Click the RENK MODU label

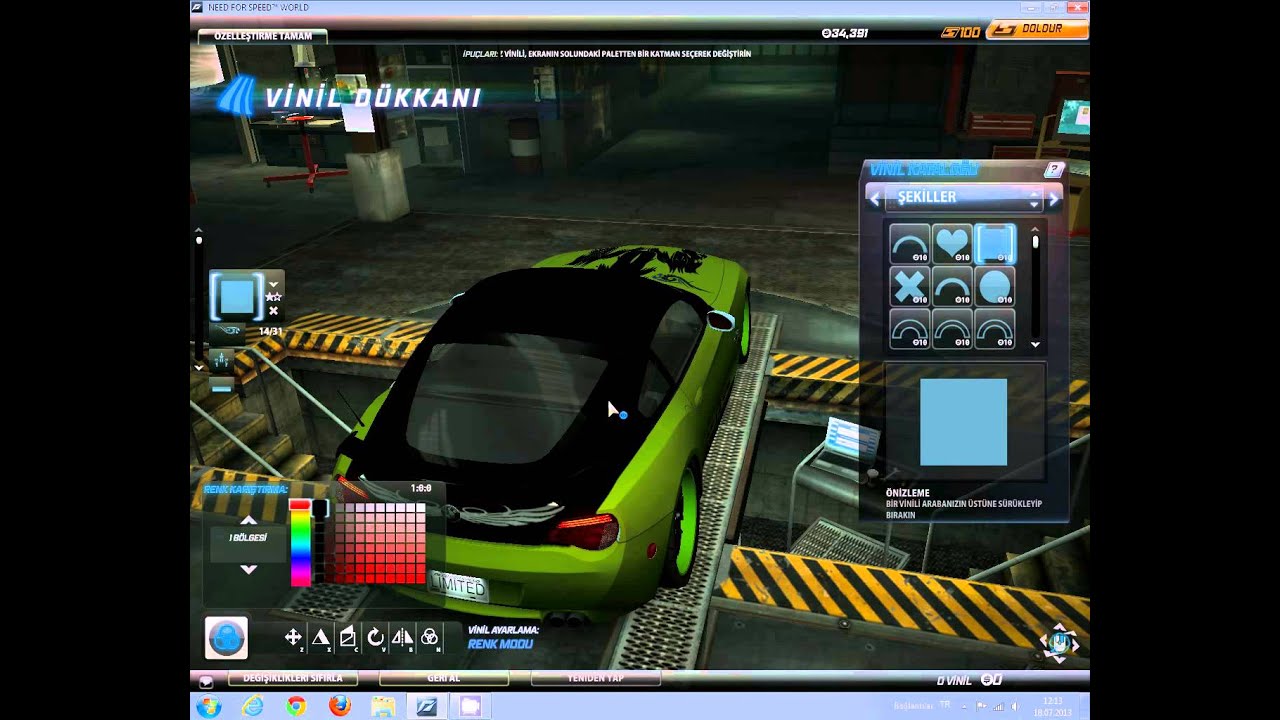[500, 644]
